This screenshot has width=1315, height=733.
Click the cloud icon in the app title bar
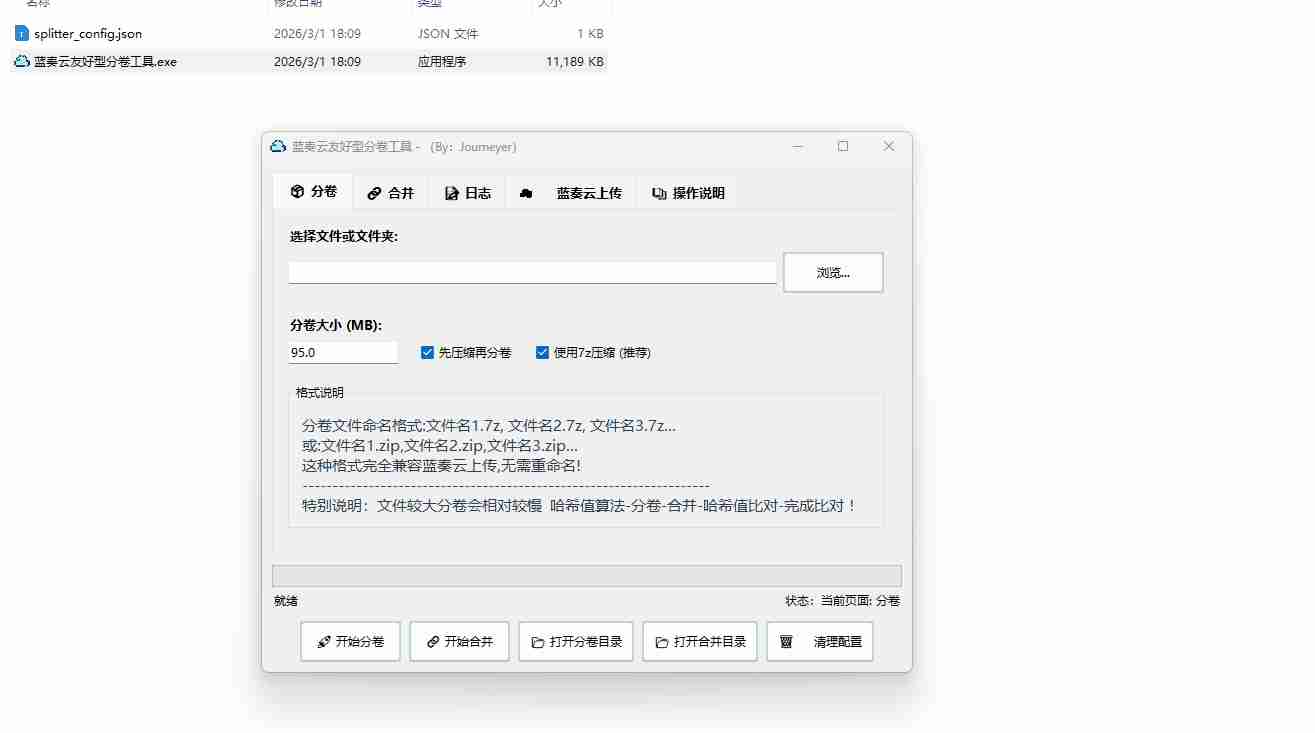278,147
